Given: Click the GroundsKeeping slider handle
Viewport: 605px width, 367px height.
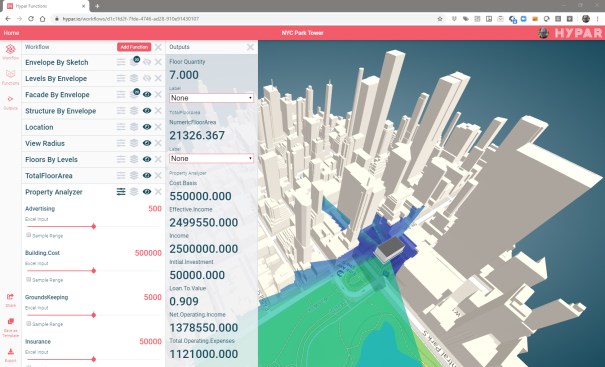Looking at the screenshot, I should tap(94, 315).
